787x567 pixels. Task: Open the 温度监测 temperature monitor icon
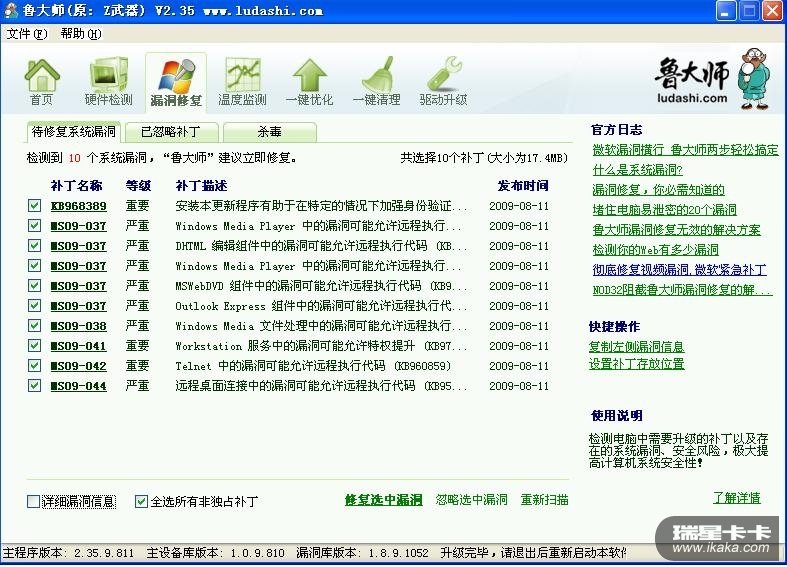[242, 81]
